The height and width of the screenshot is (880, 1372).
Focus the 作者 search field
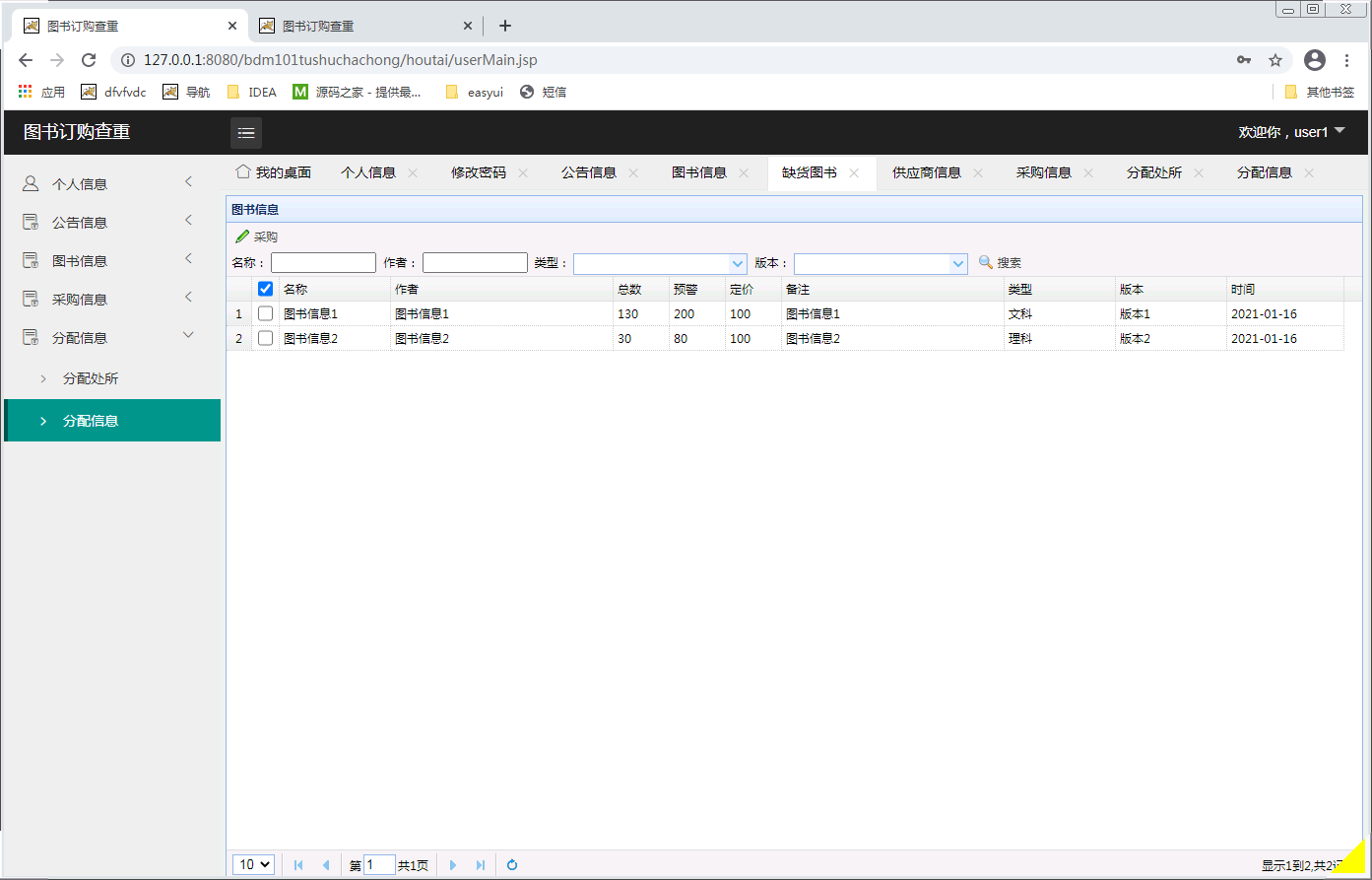(475, 263)
